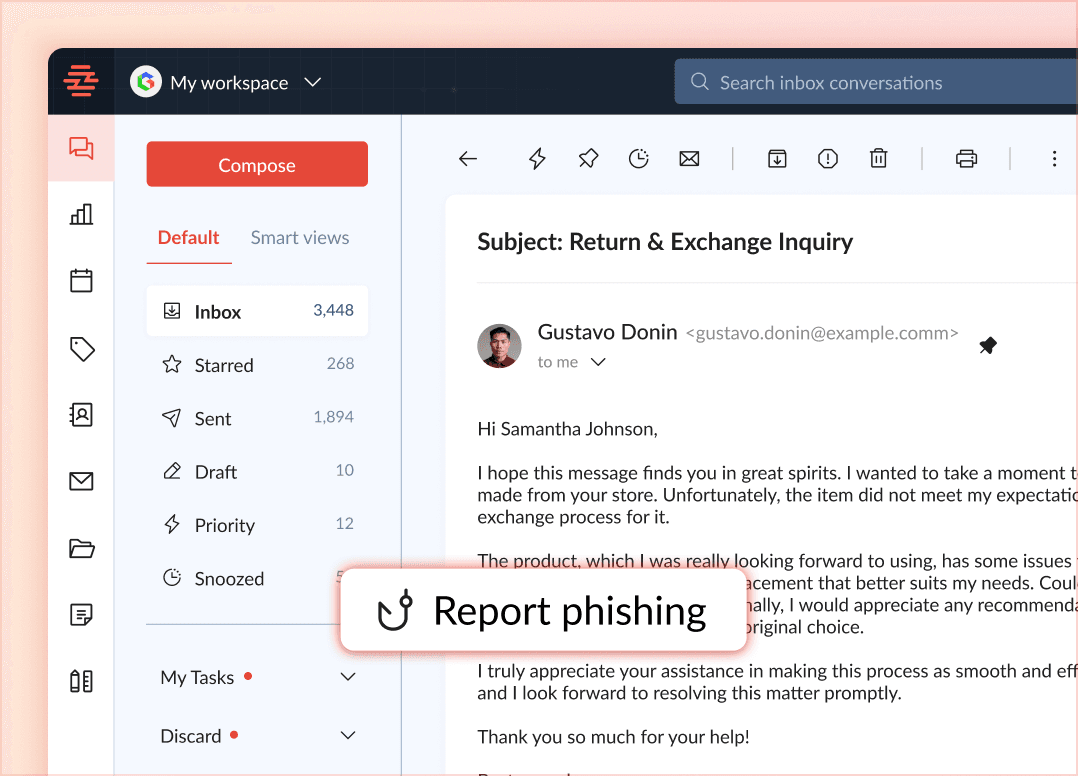This screenshot has height=776, width=1078.
Task: Open the envelope mail sidebar icon
Action: 81,481
